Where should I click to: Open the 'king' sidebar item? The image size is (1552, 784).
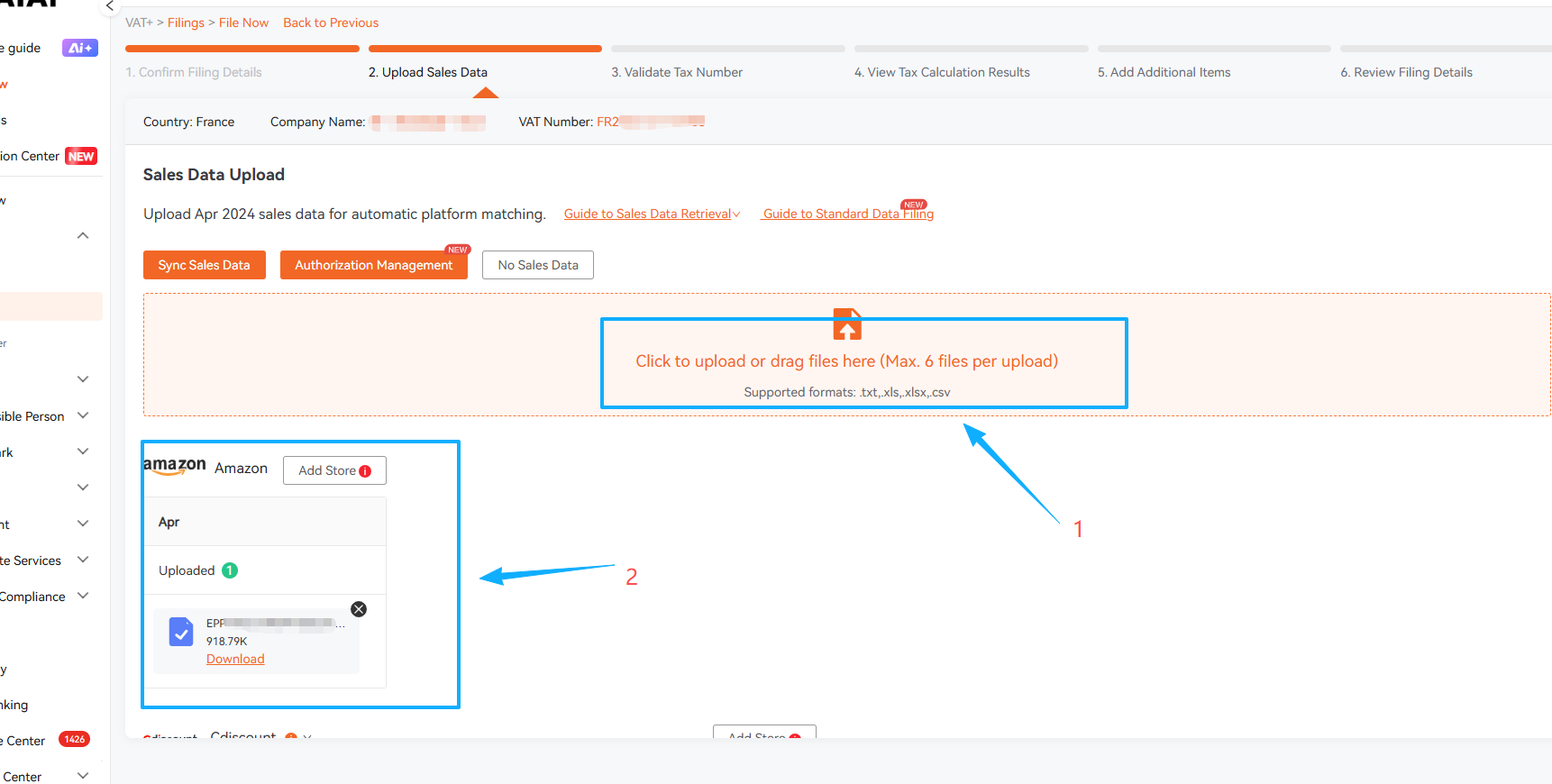point(14,705)
